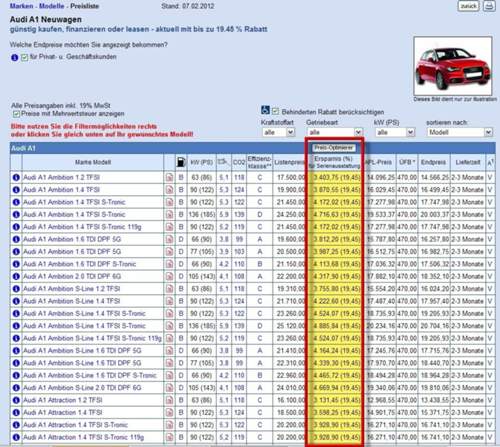The height and width of the screenshot is (447, 500).
Task: Click the 'Marke Modell' column header
Action: coord(93,162)
